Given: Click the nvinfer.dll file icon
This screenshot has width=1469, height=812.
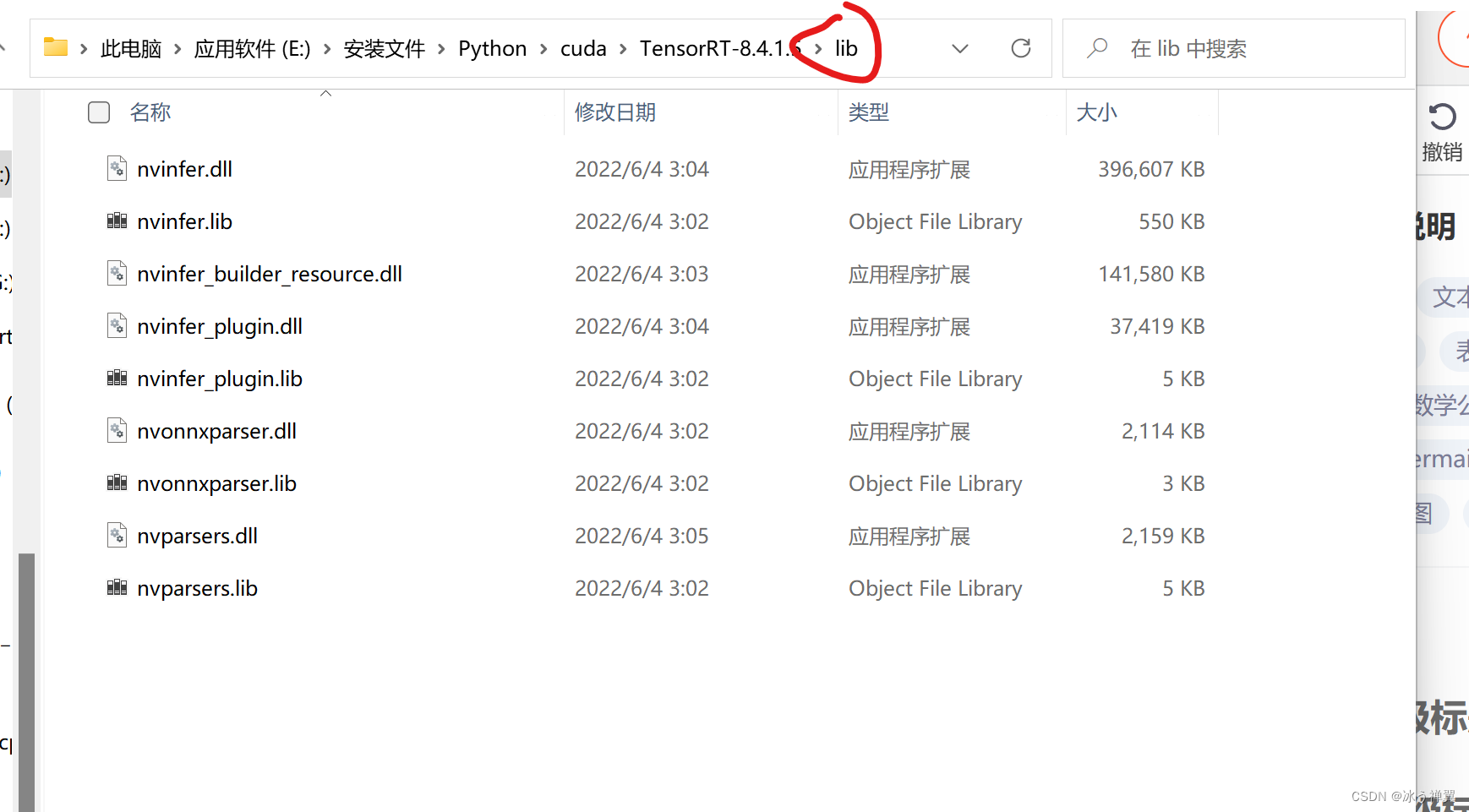Looking at the screenshot, I should click(x=117, y=169).
